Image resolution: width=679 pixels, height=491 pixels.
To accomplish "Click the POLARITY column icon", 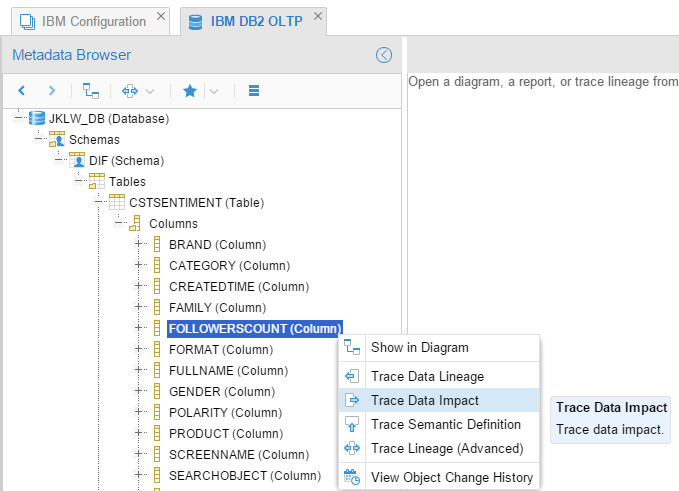I will tap(157, 412).
